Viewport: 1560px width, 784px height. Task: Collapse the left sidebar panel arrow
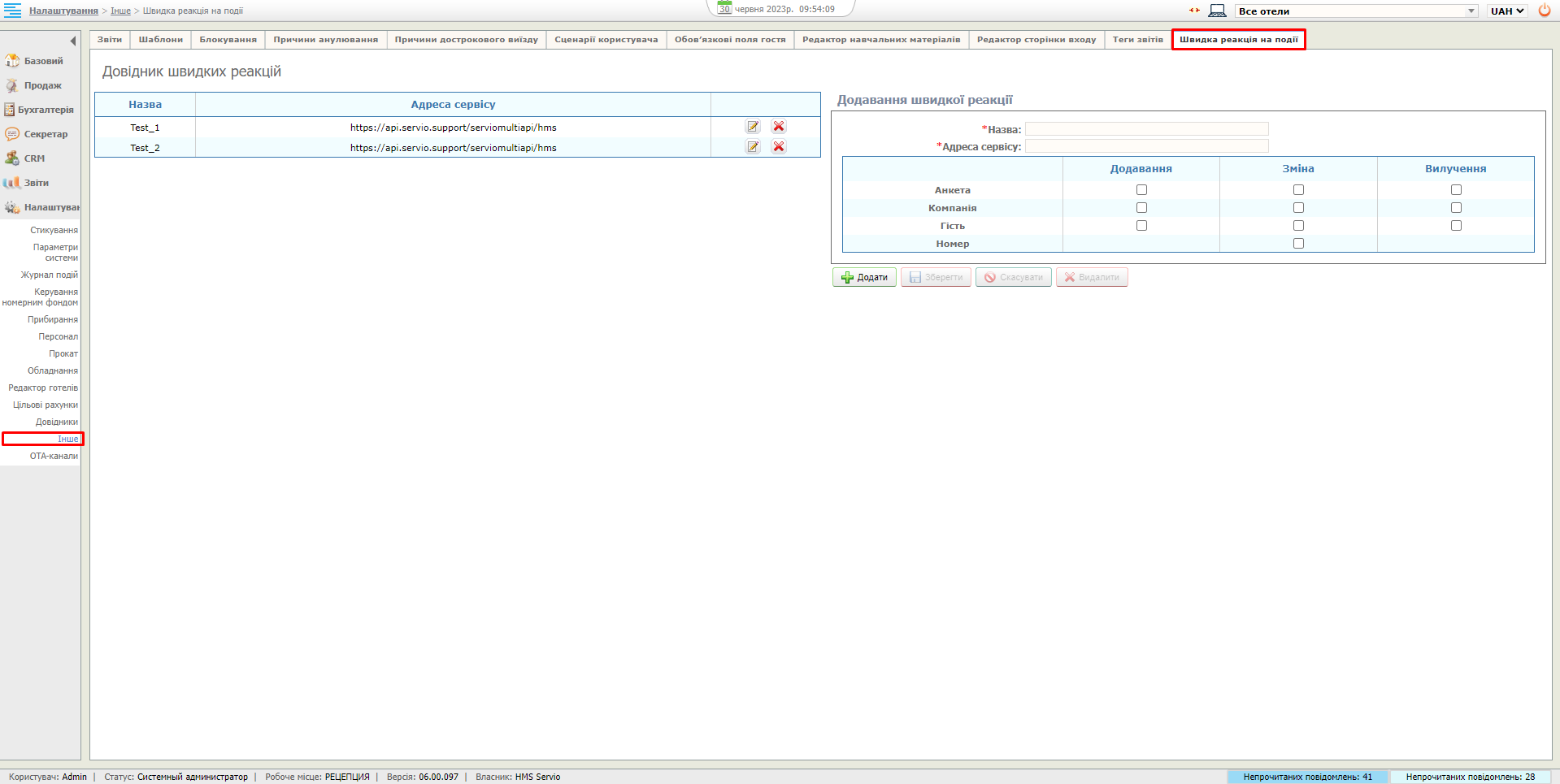73,41
